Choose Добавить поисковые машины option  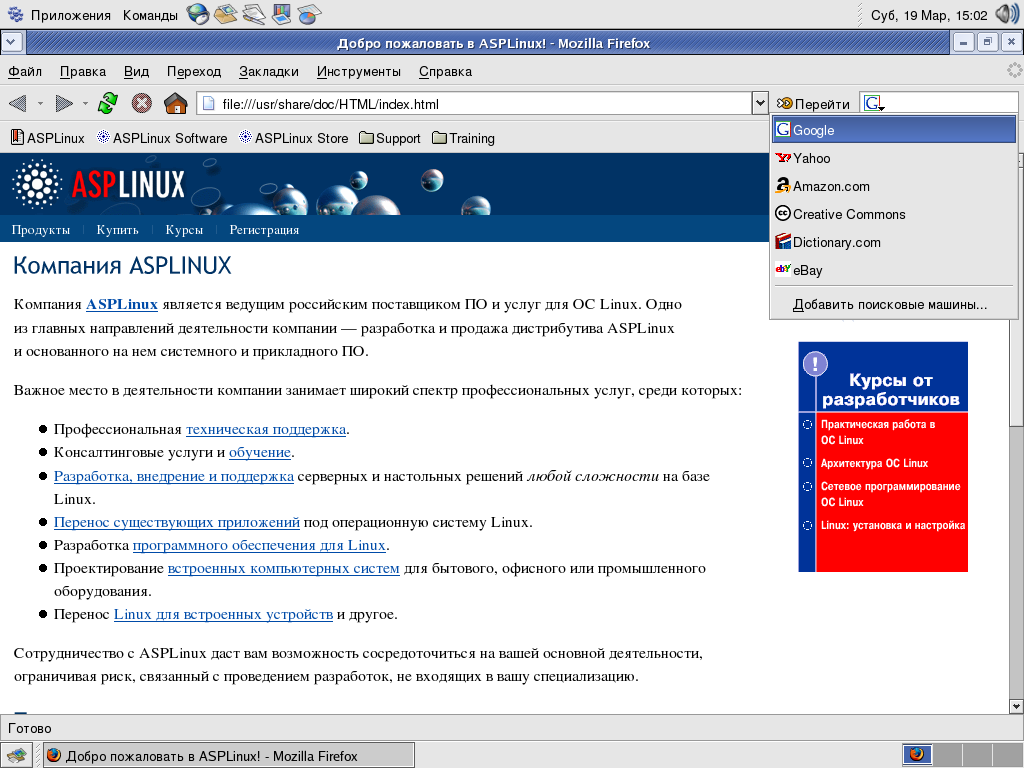[x=894, y=304]
